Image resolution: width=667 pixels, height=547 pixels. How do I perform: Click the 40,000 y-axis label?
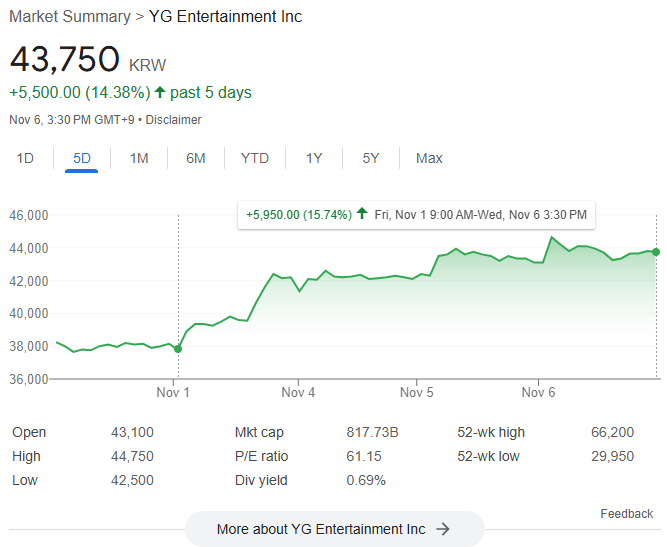29,313
